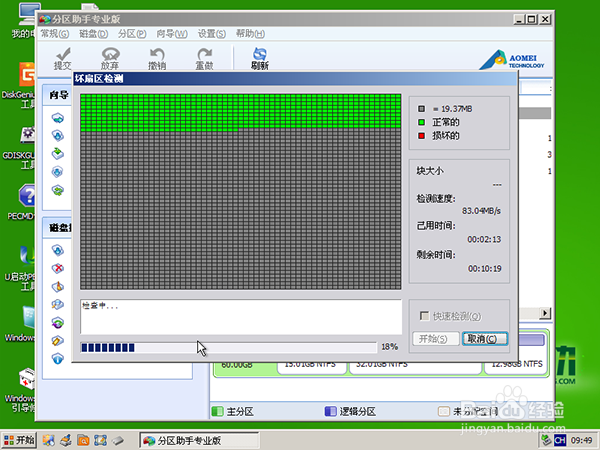Collapse the 向导 panel header
Screen dimensions: 600x450
coord(57,95)
